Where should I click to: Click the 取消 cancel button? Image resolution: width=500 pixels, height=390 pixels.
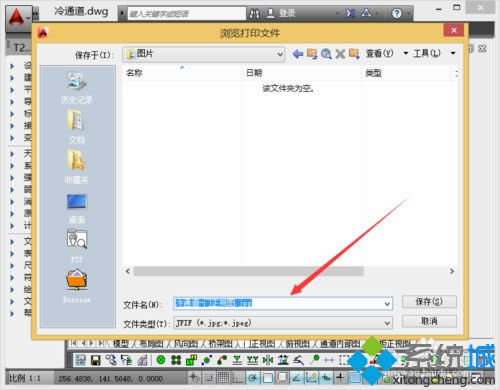(429, 321)
